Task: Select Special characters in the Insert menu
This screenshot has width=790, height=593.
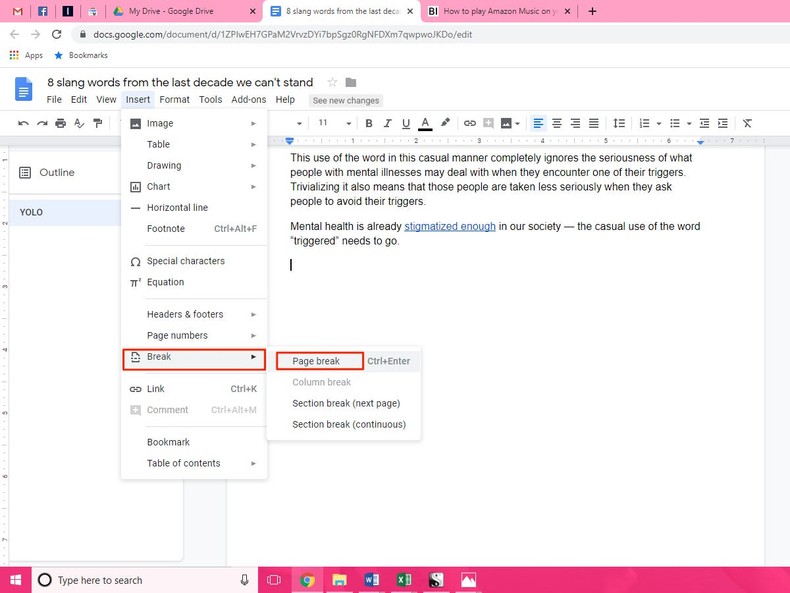Action: click(185, 261)
